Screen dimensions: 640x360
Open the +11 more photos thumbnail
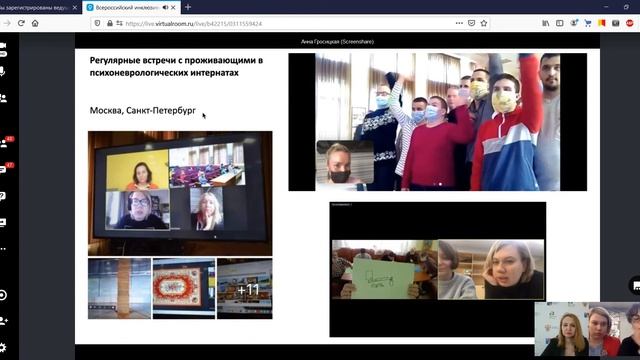click(244, 289)
